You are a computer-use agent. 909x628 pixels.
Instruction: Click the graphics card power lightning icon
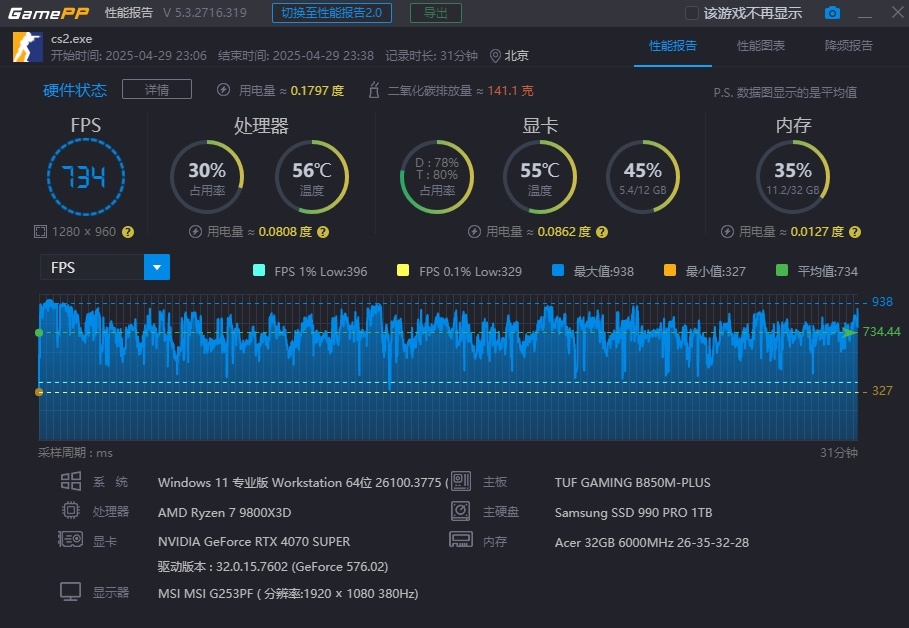coord(474,232)
